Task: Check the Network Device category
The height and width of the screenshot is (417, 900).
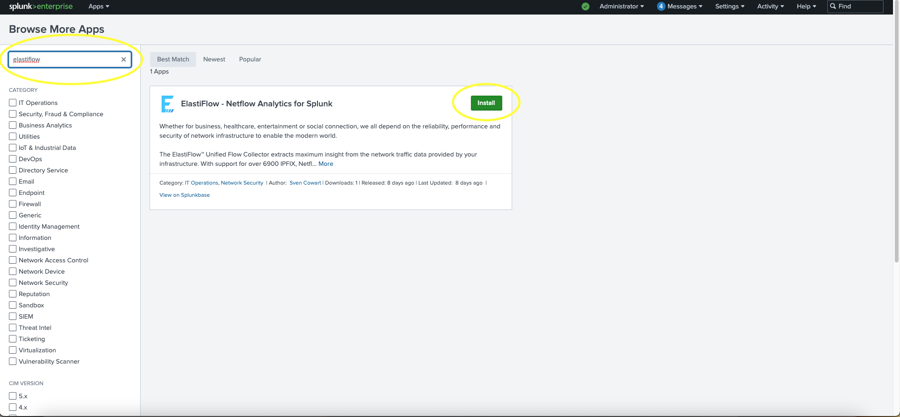Action: [x=13, y=271]
